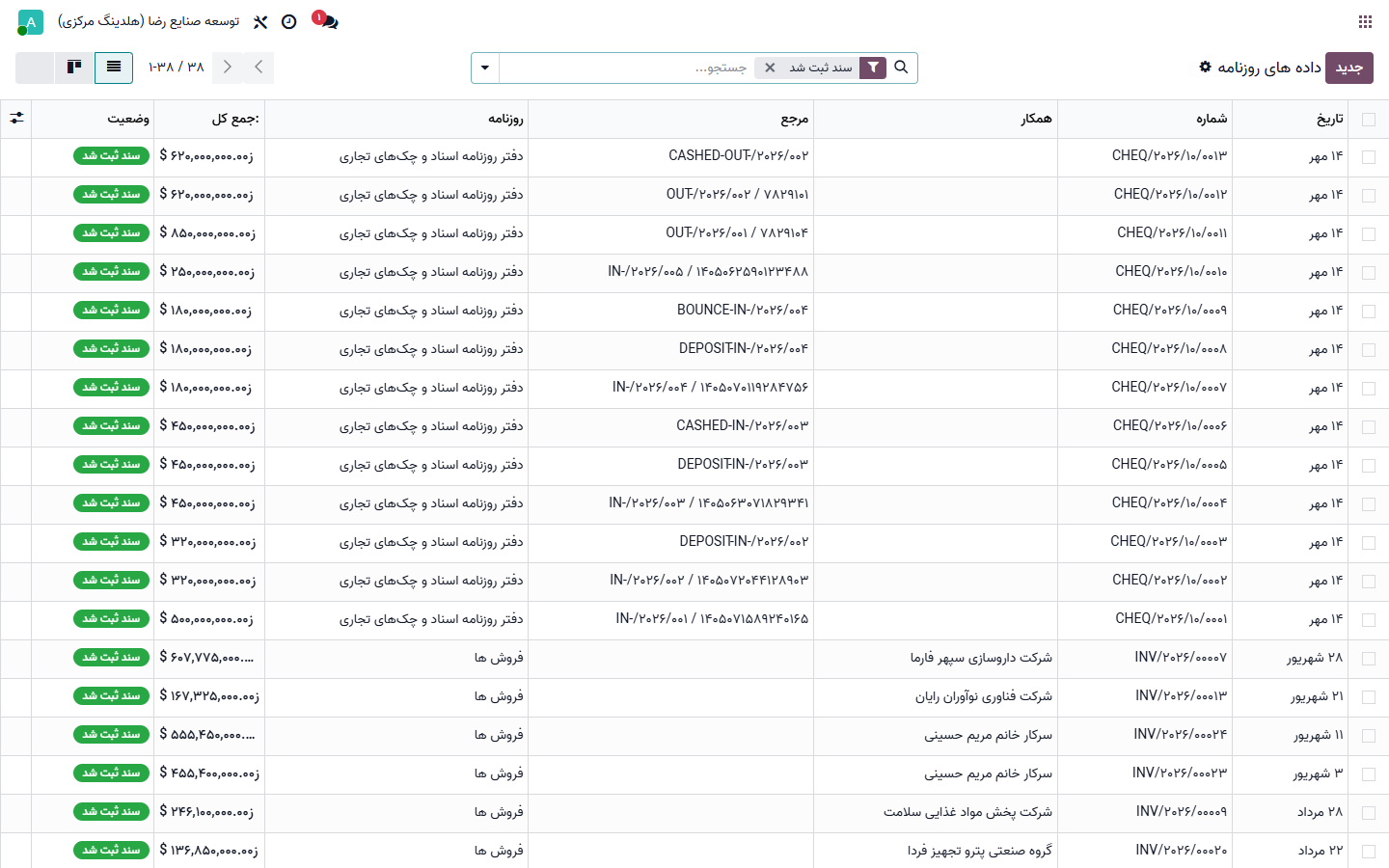
Task: Click the pager range ۱-۳۸ / ۳۸
Action: (x=177, y=68)
